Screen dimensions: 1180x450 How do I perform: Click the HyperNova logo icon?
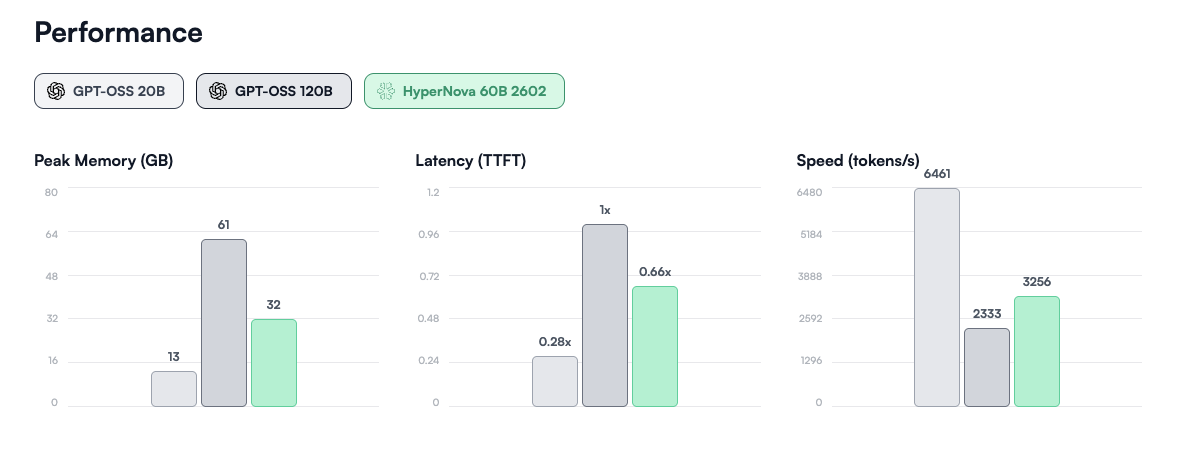(386, 91)
